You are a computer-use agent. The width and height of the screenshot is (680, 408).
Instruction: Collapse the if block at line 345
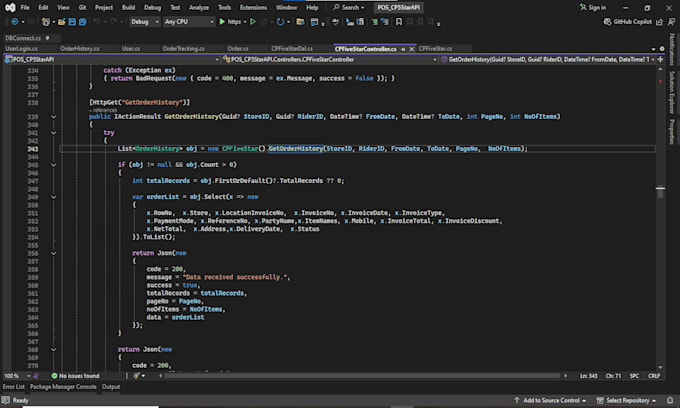coord(53,165)
